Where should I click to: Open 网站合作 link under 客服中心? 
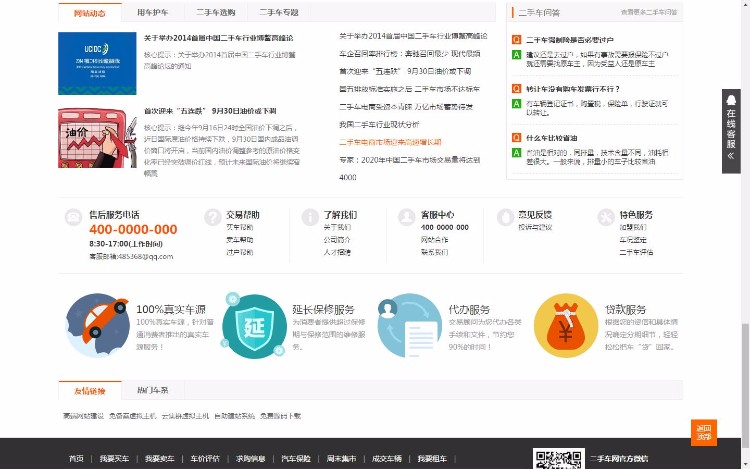coord(434,240)
